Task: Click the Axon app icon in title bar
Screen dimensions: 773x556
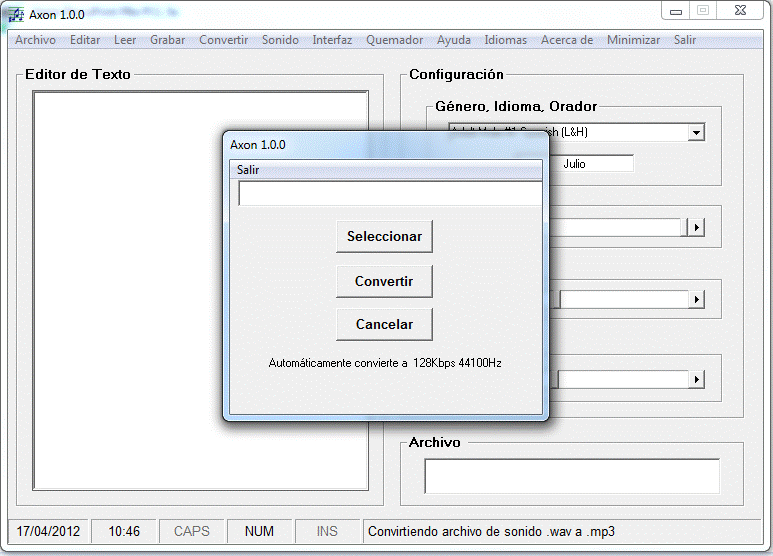Action: (x=16, y=15)
